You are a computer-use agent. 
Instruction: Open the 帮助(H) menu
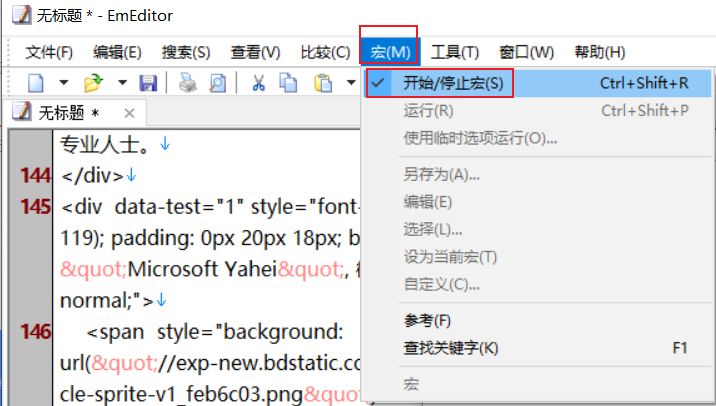tap(600, 52)
